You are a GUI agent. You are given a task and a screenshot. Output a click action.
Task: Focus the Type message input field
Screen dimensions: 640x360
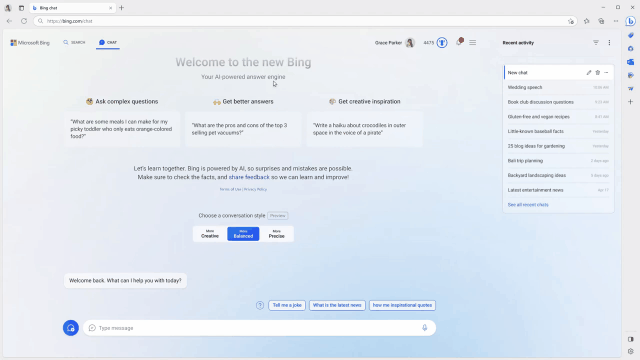pos(259,328)
